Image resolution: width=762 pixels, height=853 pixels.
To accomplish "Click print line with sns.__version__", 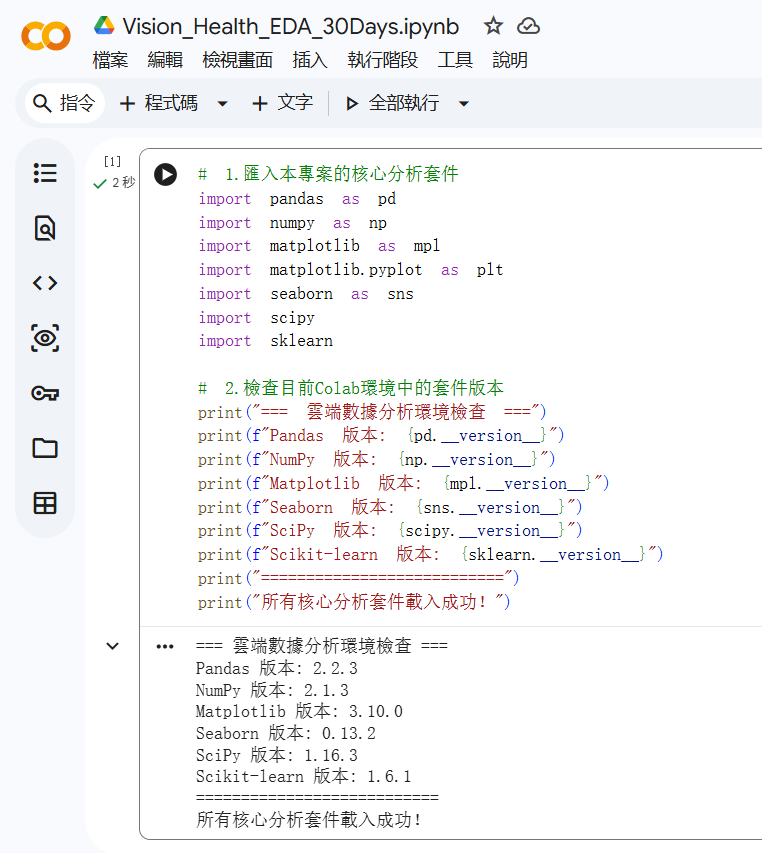I will [390, 508].
